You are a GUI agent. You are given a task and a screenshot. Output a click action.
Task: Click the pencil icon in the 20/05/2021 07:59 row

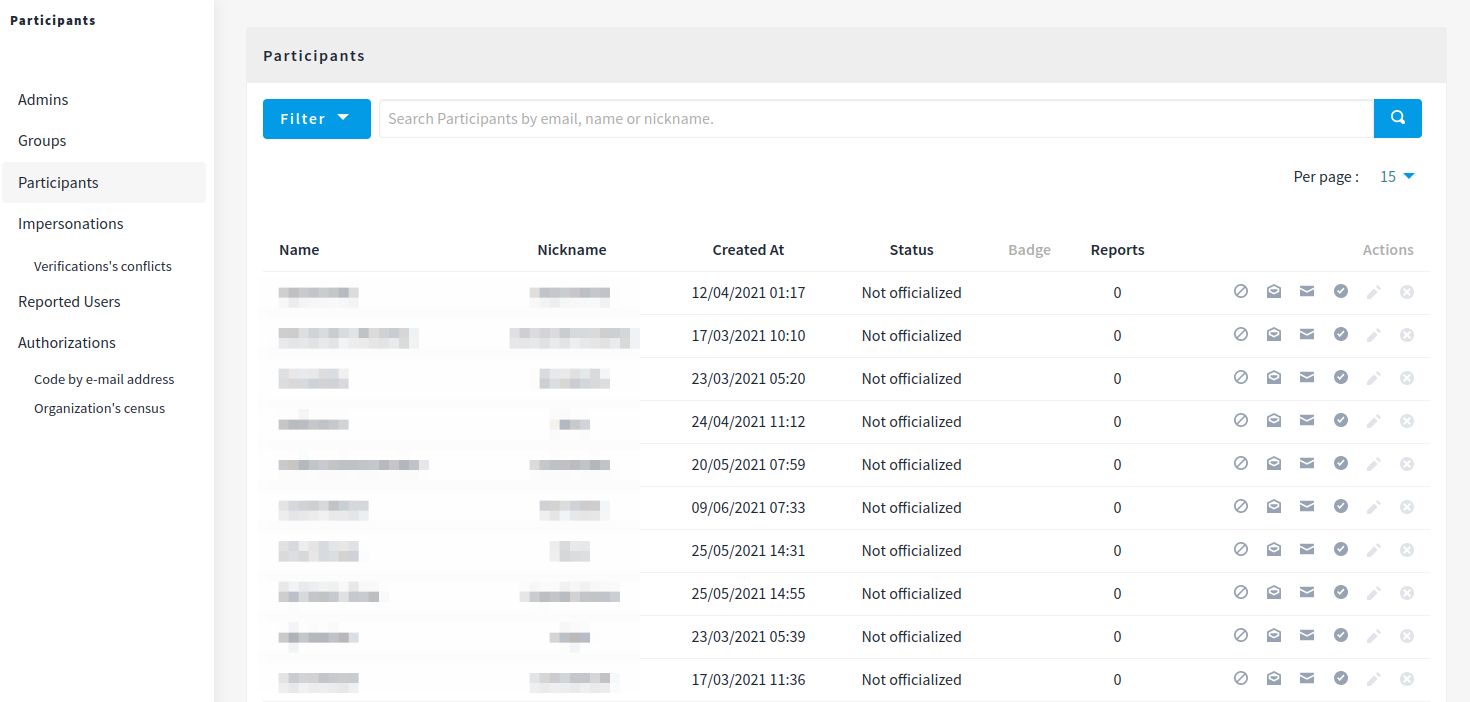[1374, 464]
